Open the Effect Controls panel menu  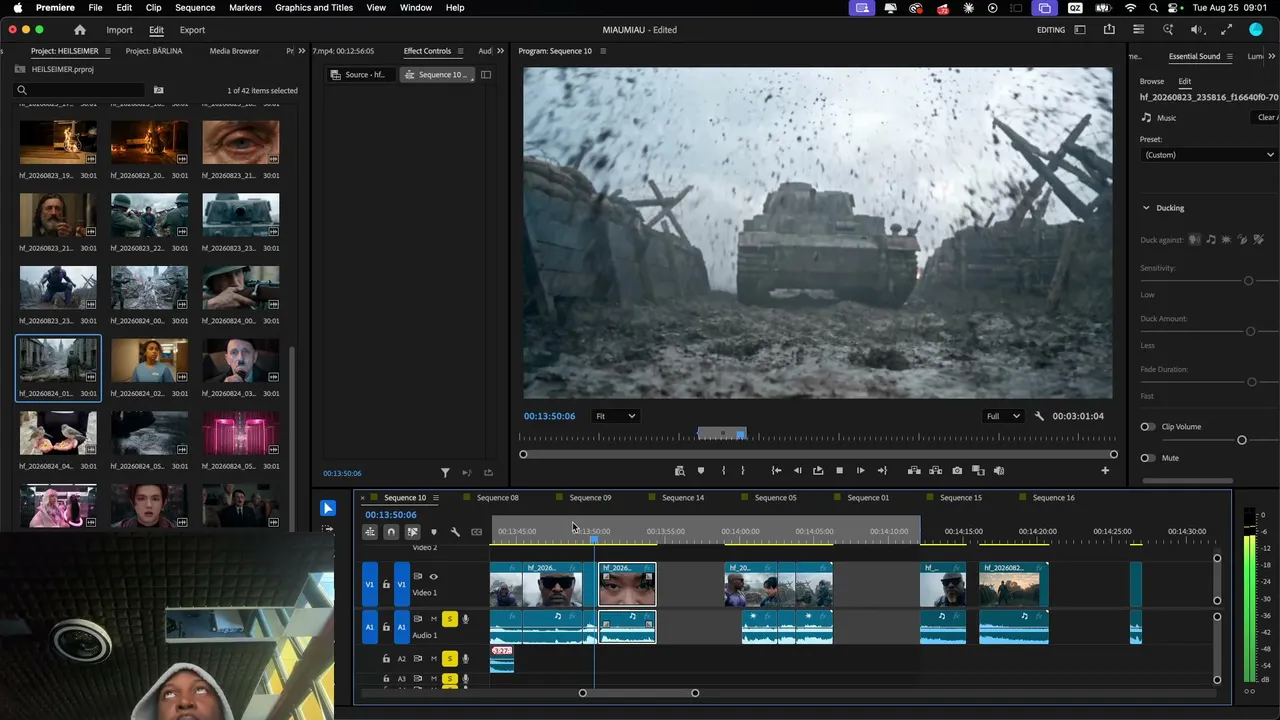pos(461,51)
